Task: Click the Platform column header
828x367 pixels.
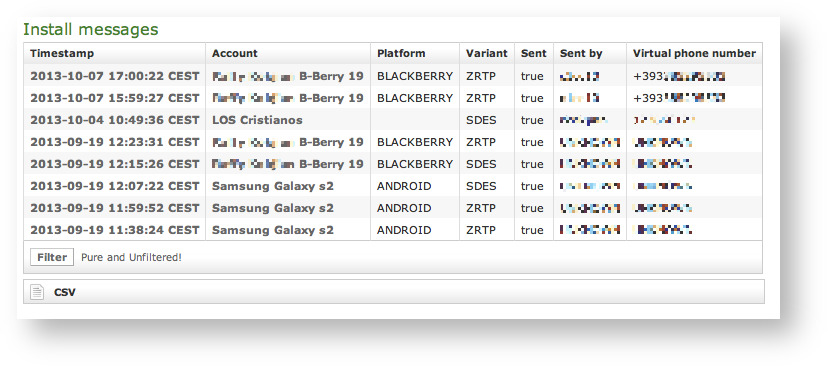Action: pos(401,53)
